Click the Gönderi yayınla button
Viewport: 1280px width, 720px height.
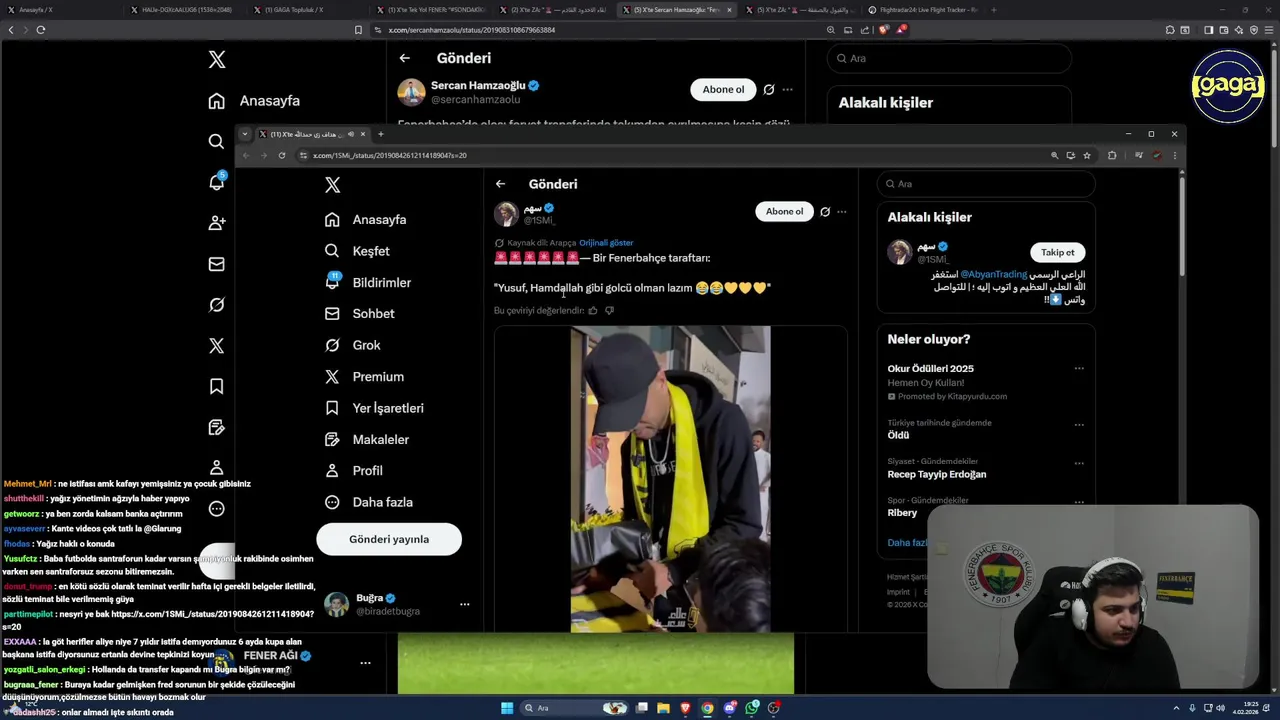point(389,539)
